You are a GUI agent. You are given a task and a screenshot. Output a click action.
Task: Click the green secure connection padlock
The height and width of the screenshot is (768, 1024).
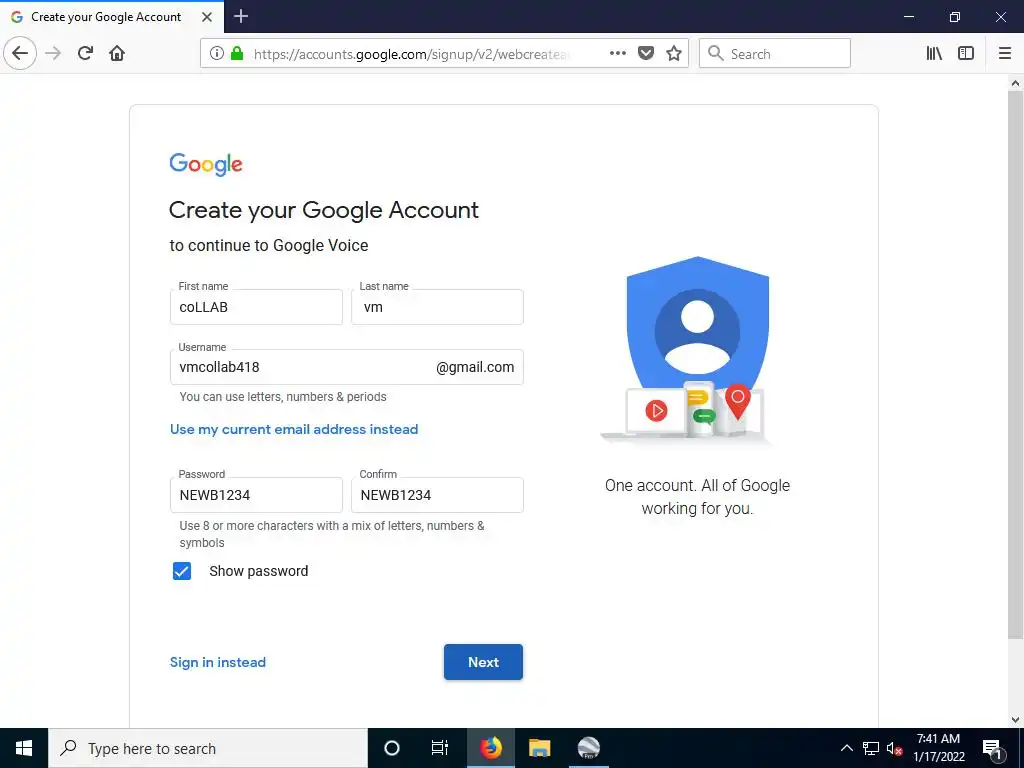[237, 54]
